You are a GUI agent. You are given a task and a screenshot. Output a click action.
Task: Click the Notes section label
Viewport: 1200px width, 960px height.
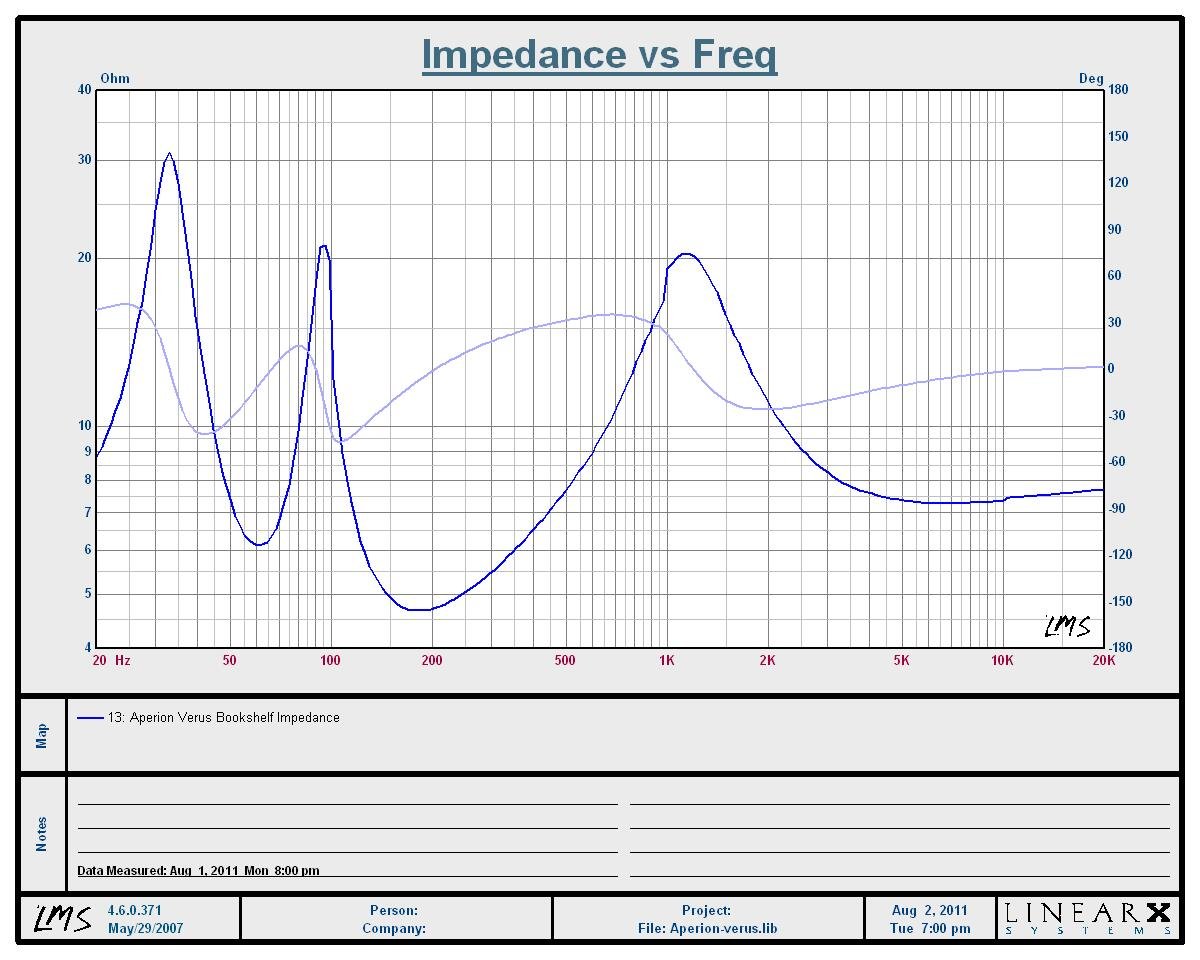pos(42,834)
